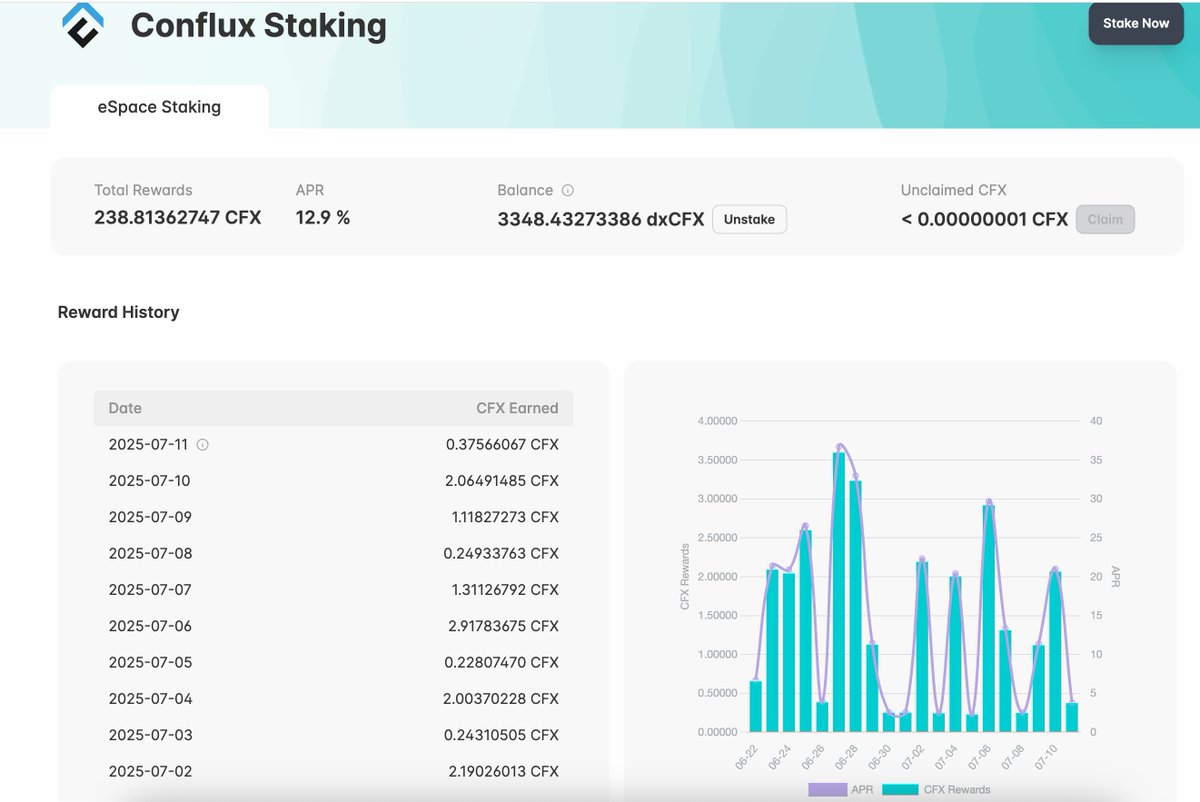
Task: Open the eSpace Staking tab
Action: pos(159,107)
